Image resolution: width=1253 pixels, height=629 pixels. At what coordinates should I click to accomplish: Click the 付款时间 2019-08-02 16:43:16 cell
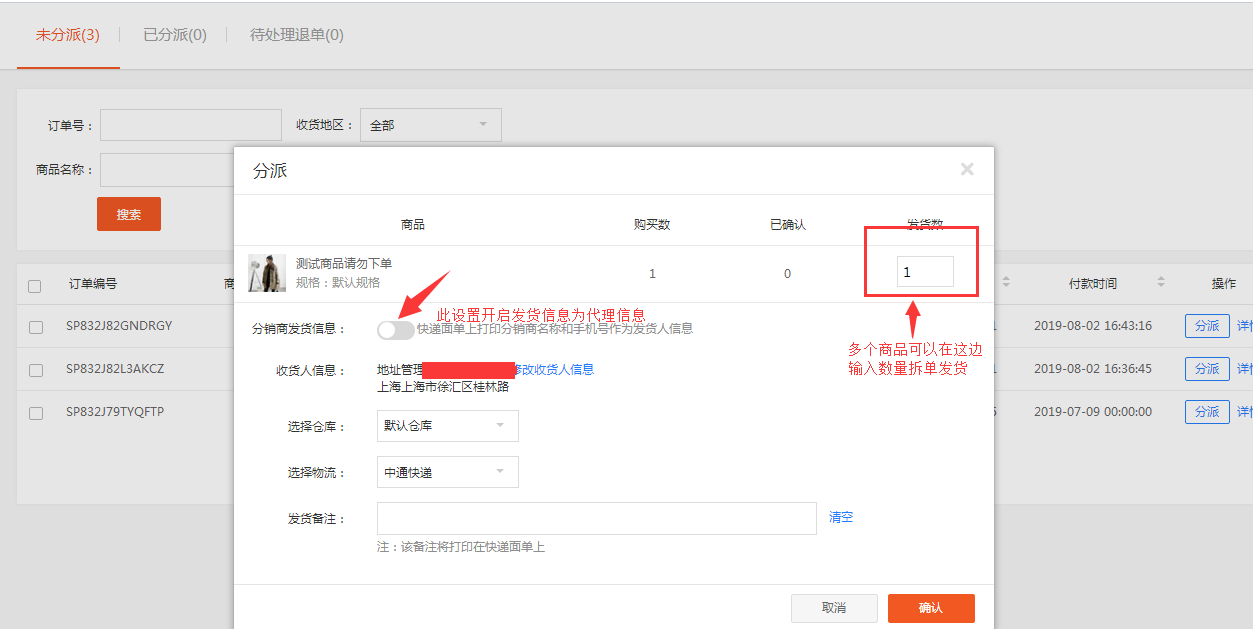(x=1093, y=326)
